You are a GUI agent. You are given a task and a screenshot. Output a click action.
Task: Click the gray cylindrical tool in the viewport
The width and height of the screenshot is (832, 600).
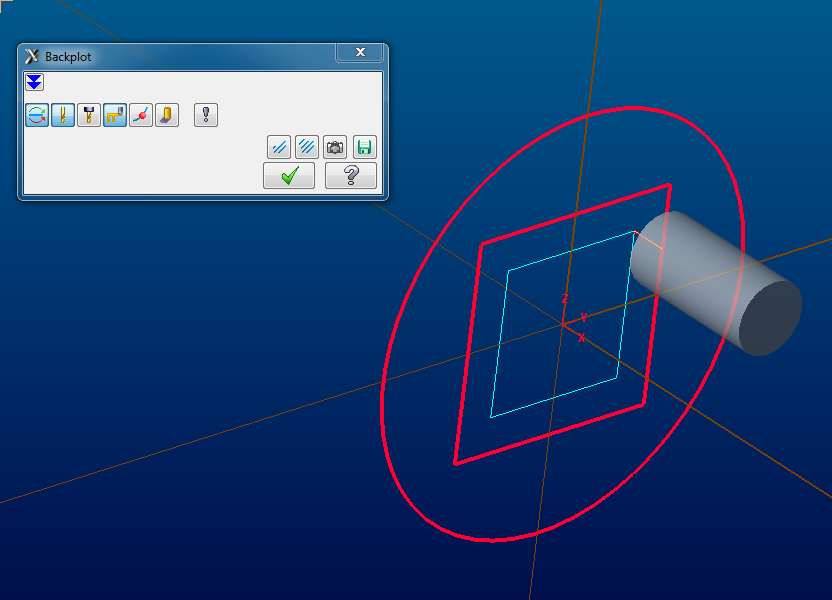coord(716,283)
